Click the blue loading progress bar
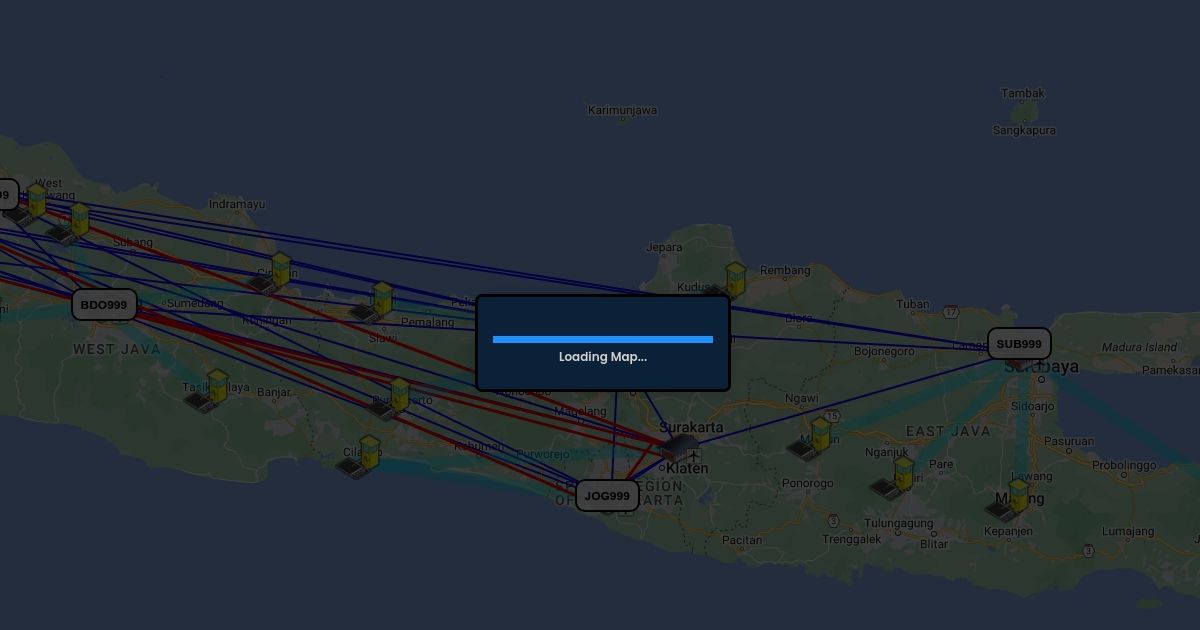The image size is (1200, 630). [602, 339]
